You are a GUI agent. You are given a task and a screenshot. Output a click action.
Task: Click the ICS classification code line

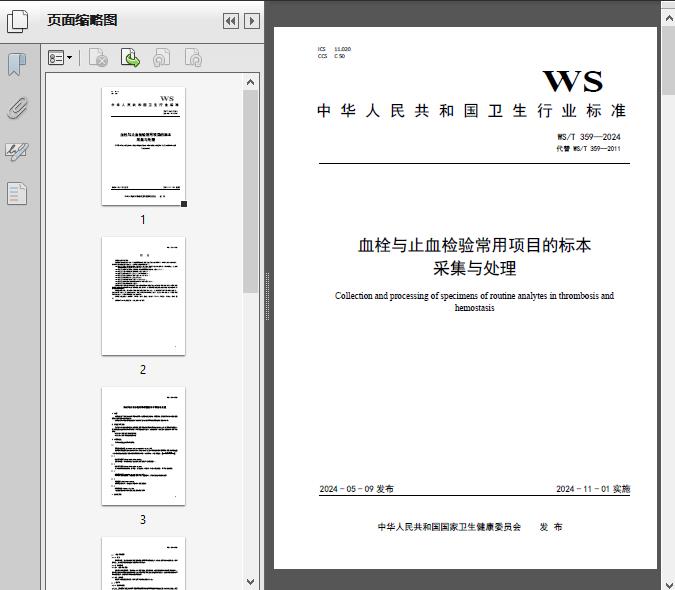click(x=334, y=49)
